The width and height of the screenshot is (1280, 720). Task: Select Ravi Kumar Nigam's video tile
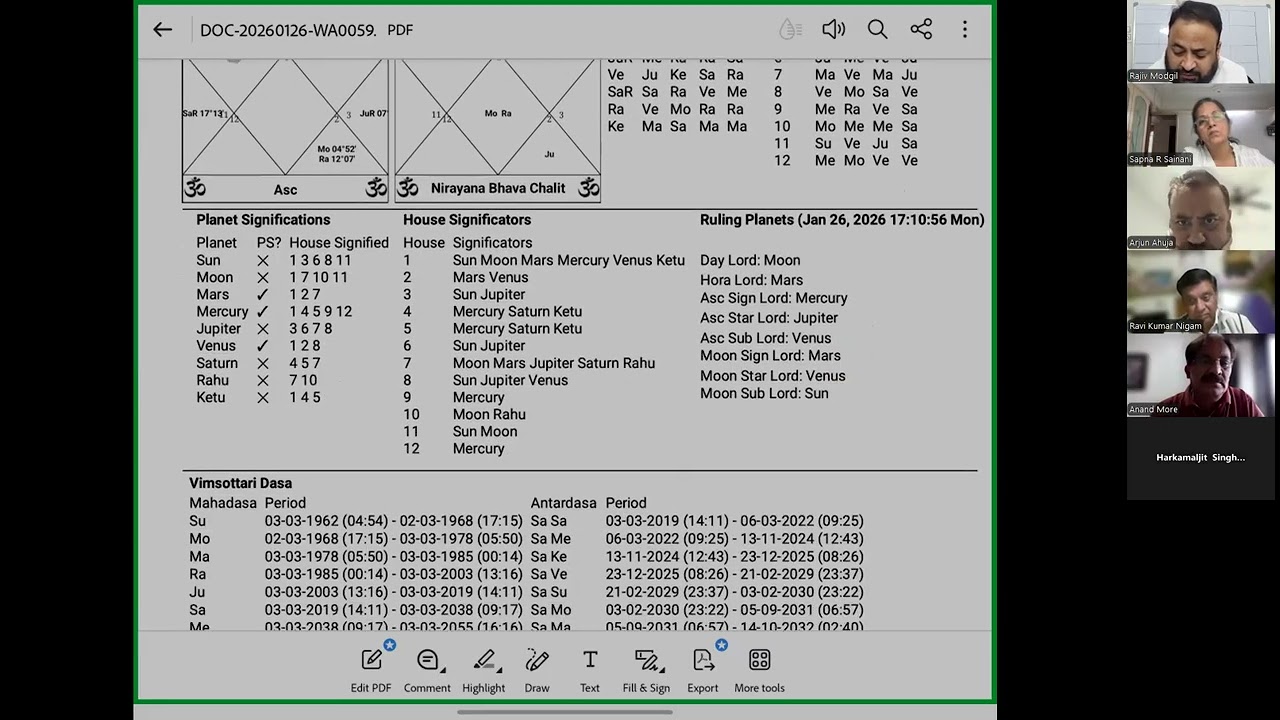click(x=1201, y=292)
